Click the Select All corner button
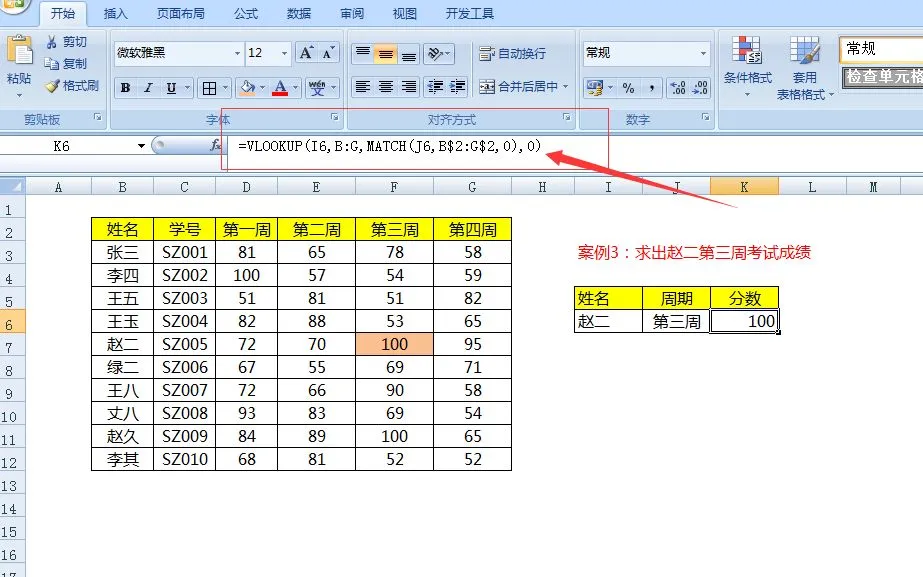 [x=12, y=187]
